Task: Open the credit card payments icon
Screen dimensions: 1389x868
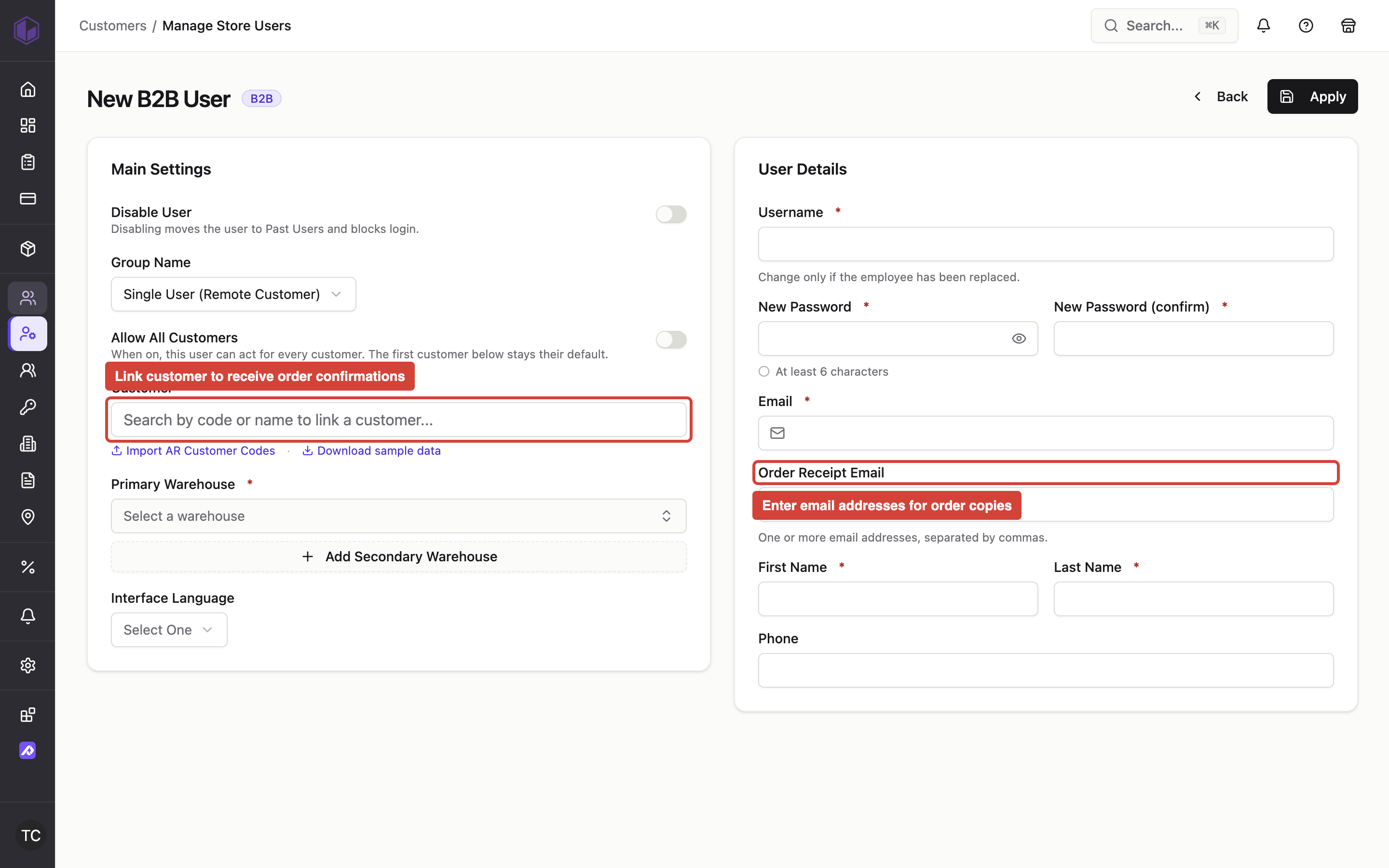Action: (27, 198)
